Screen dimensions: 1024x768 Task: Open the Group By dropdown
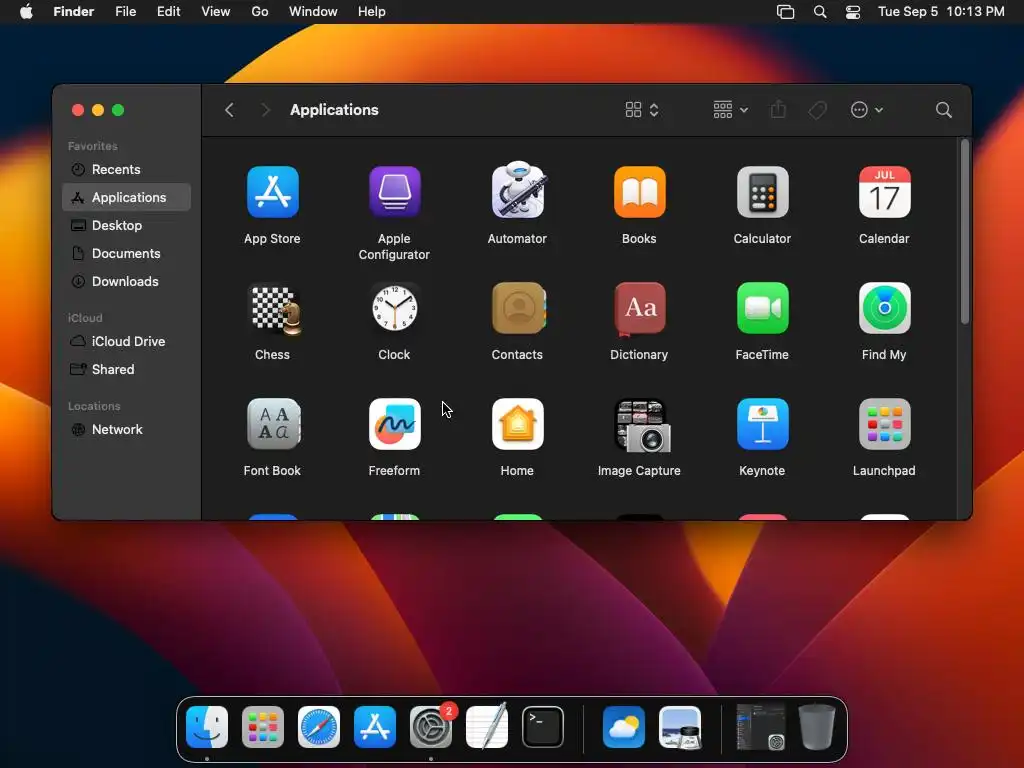[x=730, y=110]
